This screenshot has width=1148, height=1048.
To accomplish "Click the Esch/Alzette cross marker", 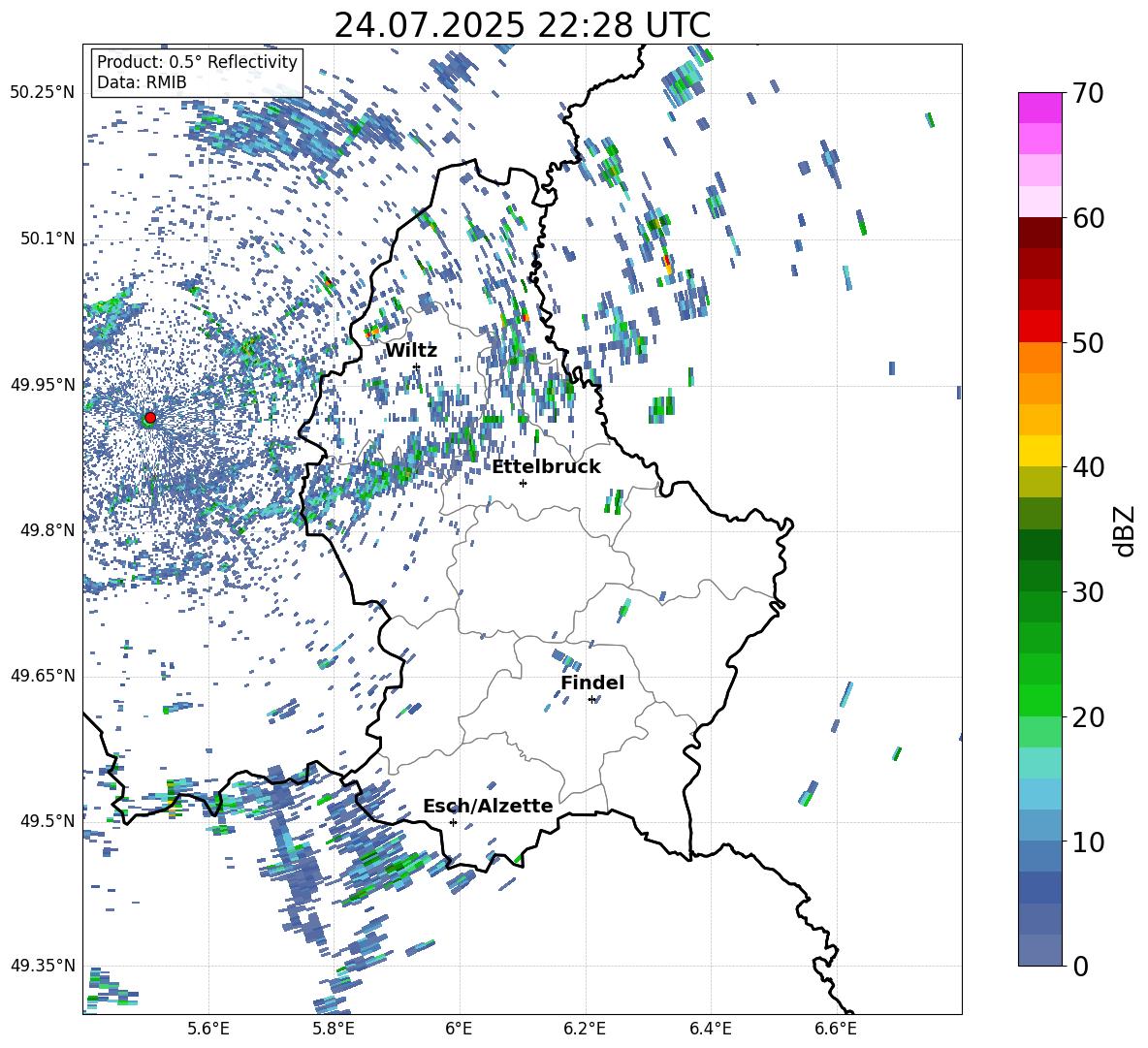I will [x=453, y=822].
